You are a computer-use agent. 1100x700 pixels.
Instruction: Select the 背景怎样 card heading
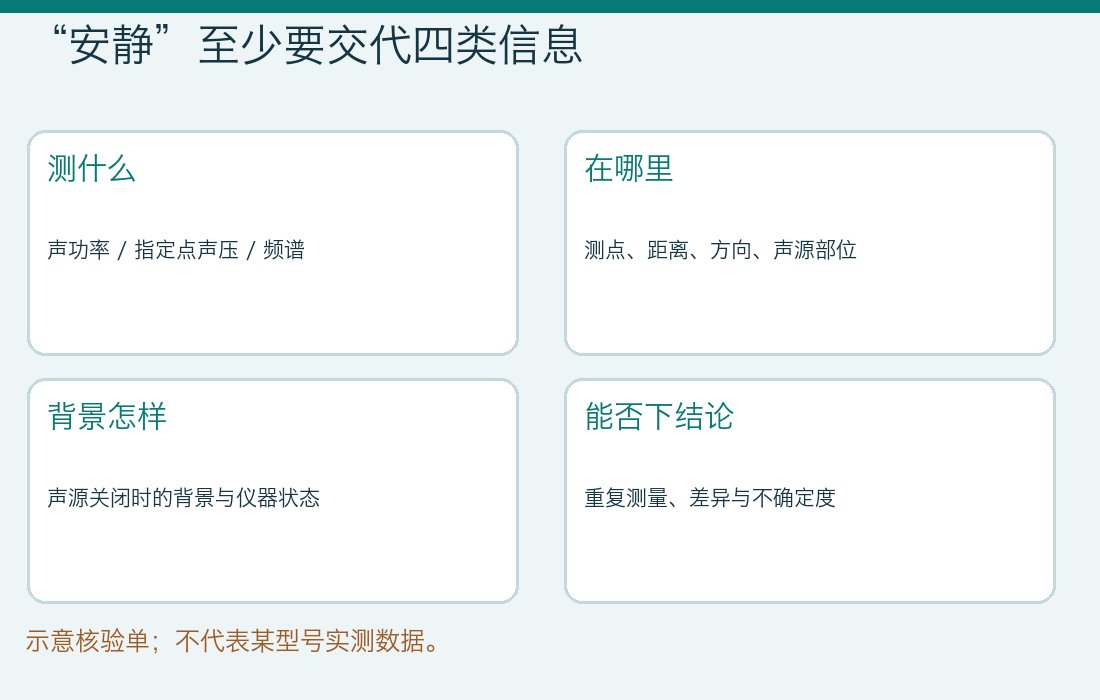107,417
